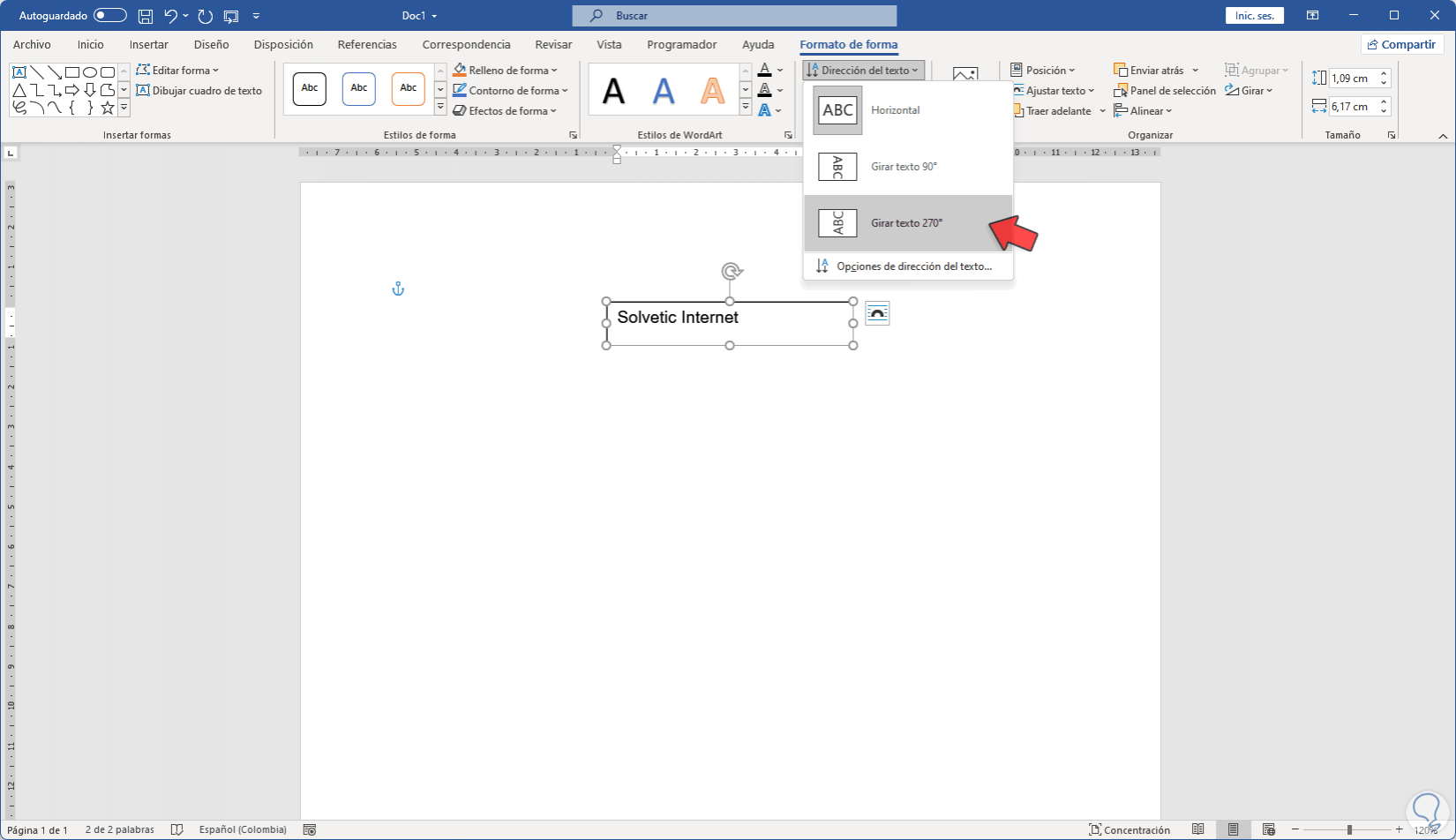Select the triangle shape in the gallery

19,90
